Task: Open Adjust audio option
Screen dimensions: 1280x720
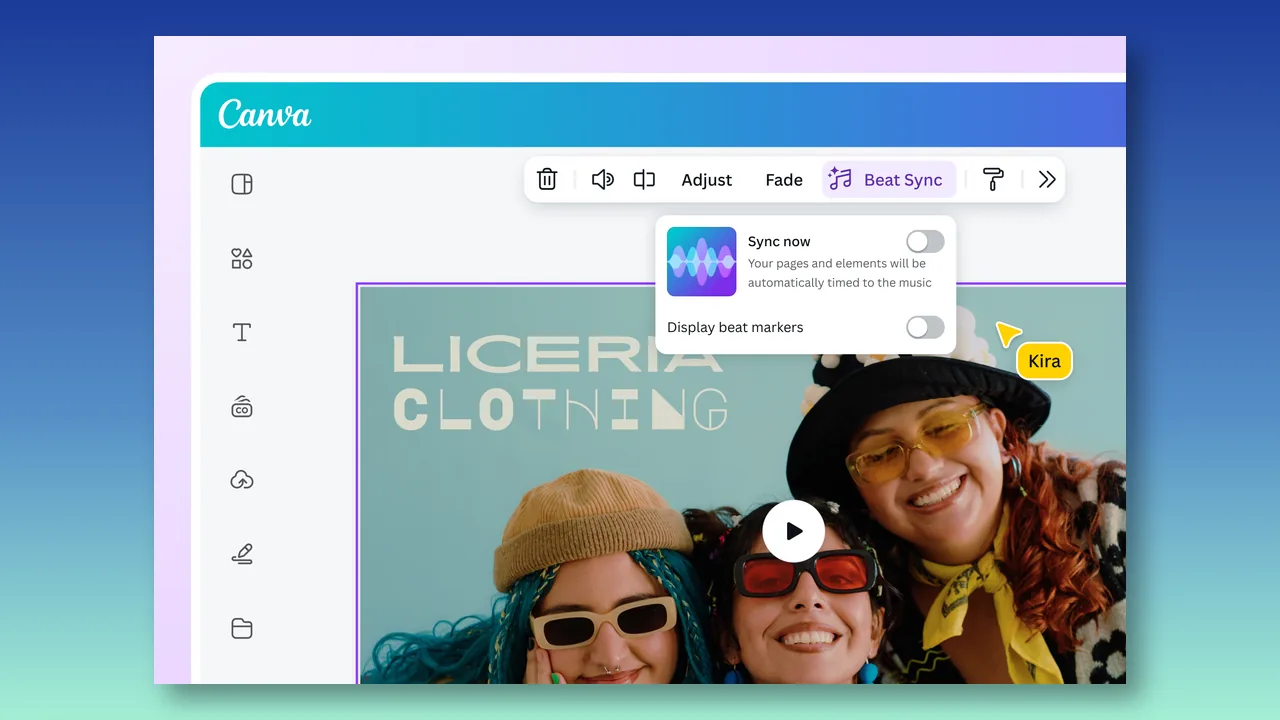Action: (707, 180)
